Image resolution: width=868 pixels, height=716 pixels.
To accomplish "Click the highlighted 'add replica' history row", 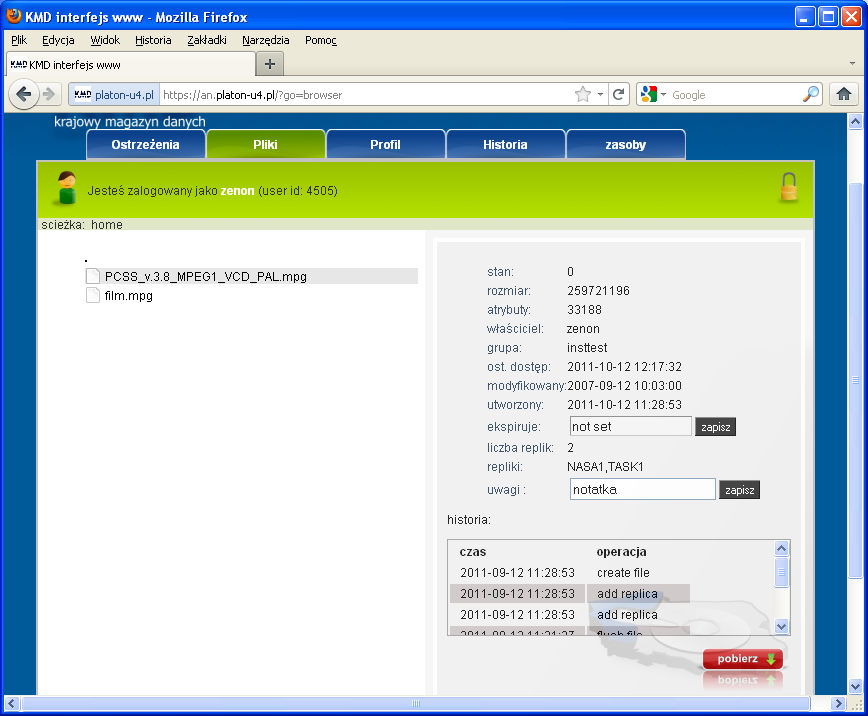I will pyautogui.click(x=570, y=594).
